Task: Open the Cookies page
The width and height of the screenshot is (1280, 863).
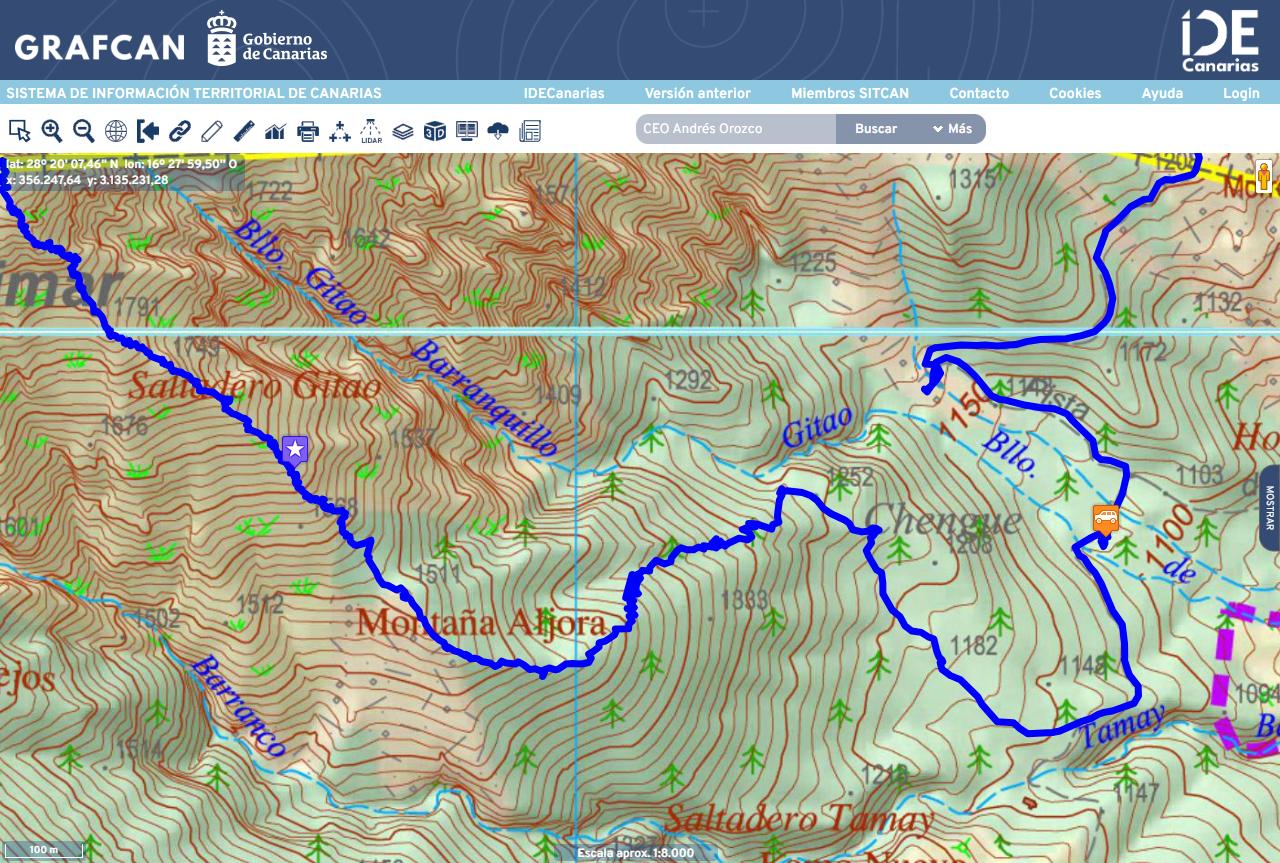Action: [x=1075, y=93]
